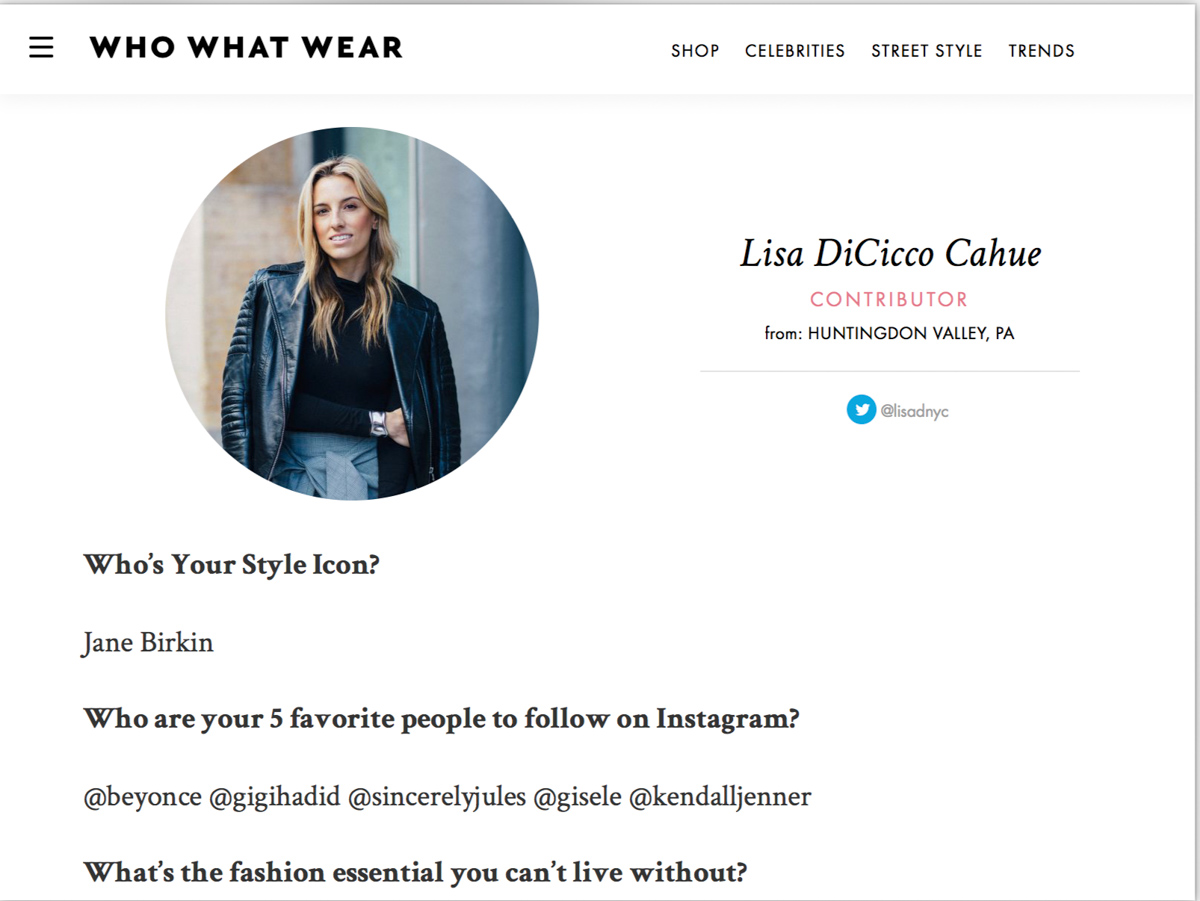Screen dimensions: 1200x901
Task: Open the Shop menu item
Action: (x=695, y=51)
